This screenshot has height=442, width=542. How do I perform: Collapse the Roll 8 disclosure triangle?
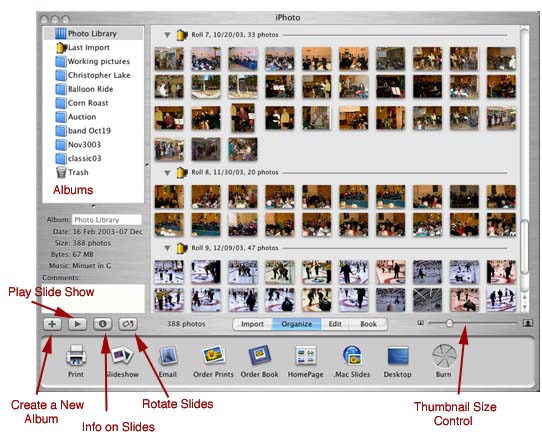point(167,172)
